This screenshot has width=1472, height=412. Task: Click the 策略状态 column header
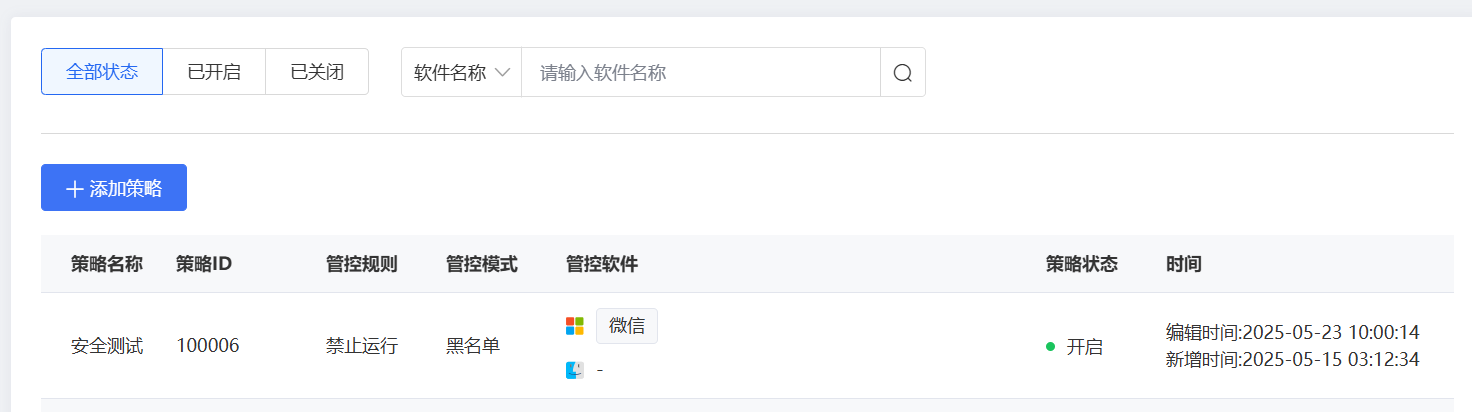(x=1082, y=264)
